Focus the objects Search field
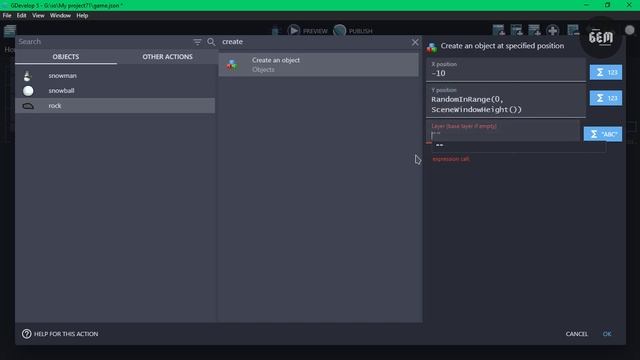Screen dimensions: 640x360 point(104,42)
